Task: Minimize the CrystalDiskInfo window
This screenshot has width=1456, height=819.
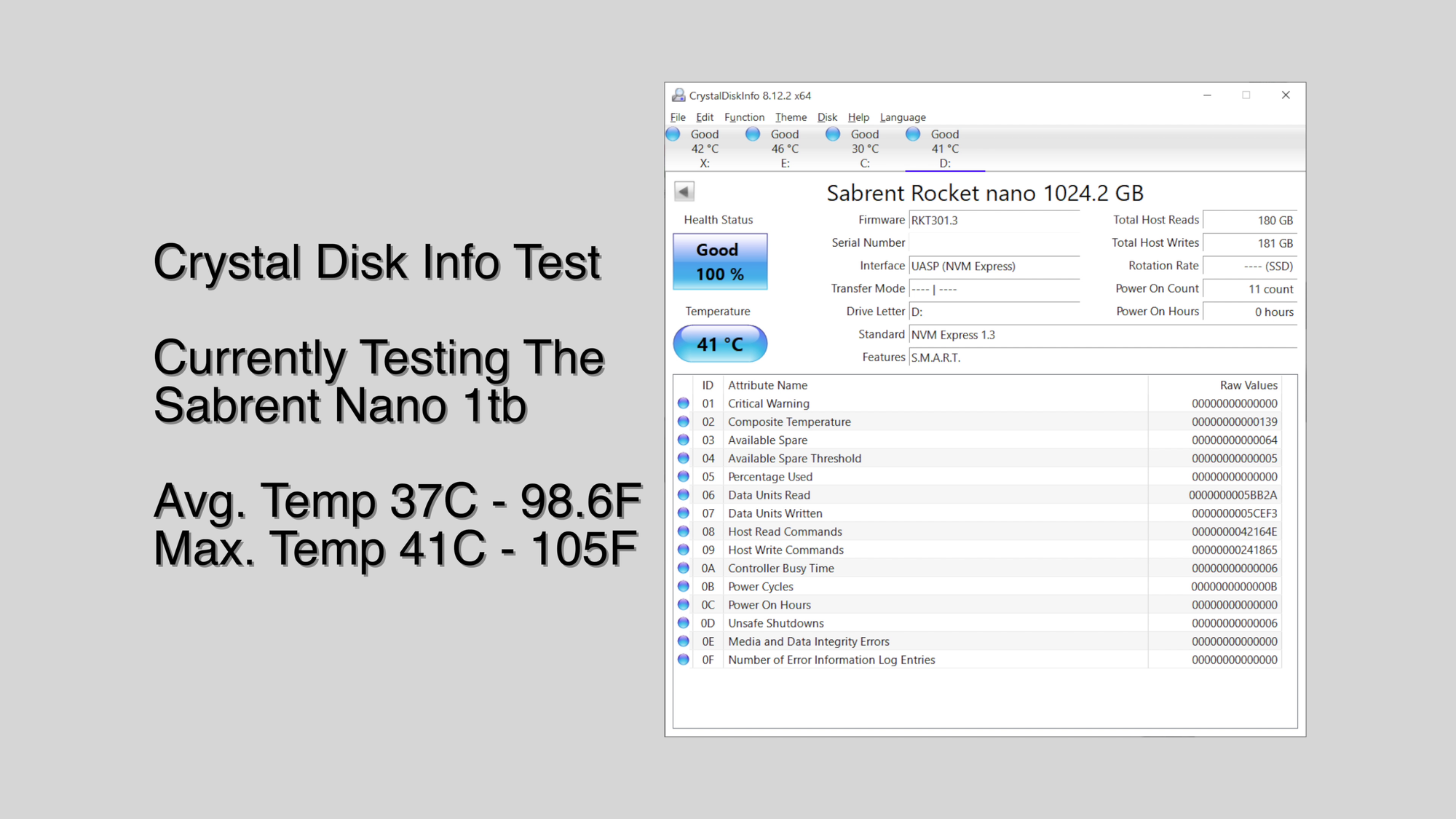Action: tap(1207, 95)
